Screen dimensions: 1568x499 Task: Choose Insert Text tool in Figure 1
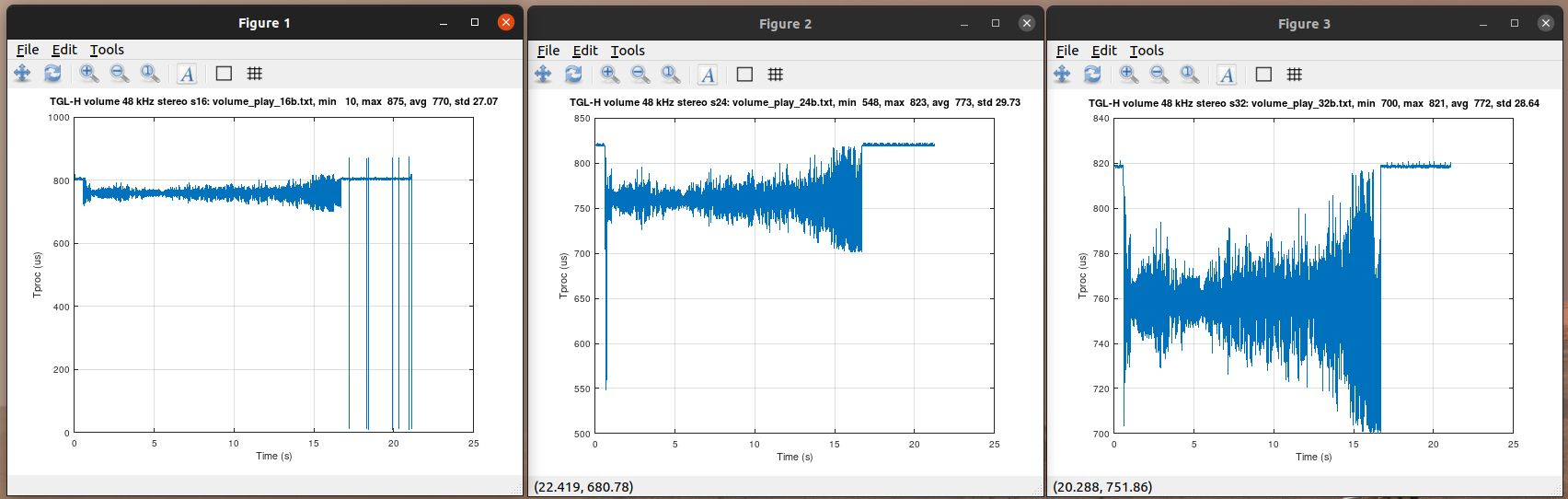187,74
